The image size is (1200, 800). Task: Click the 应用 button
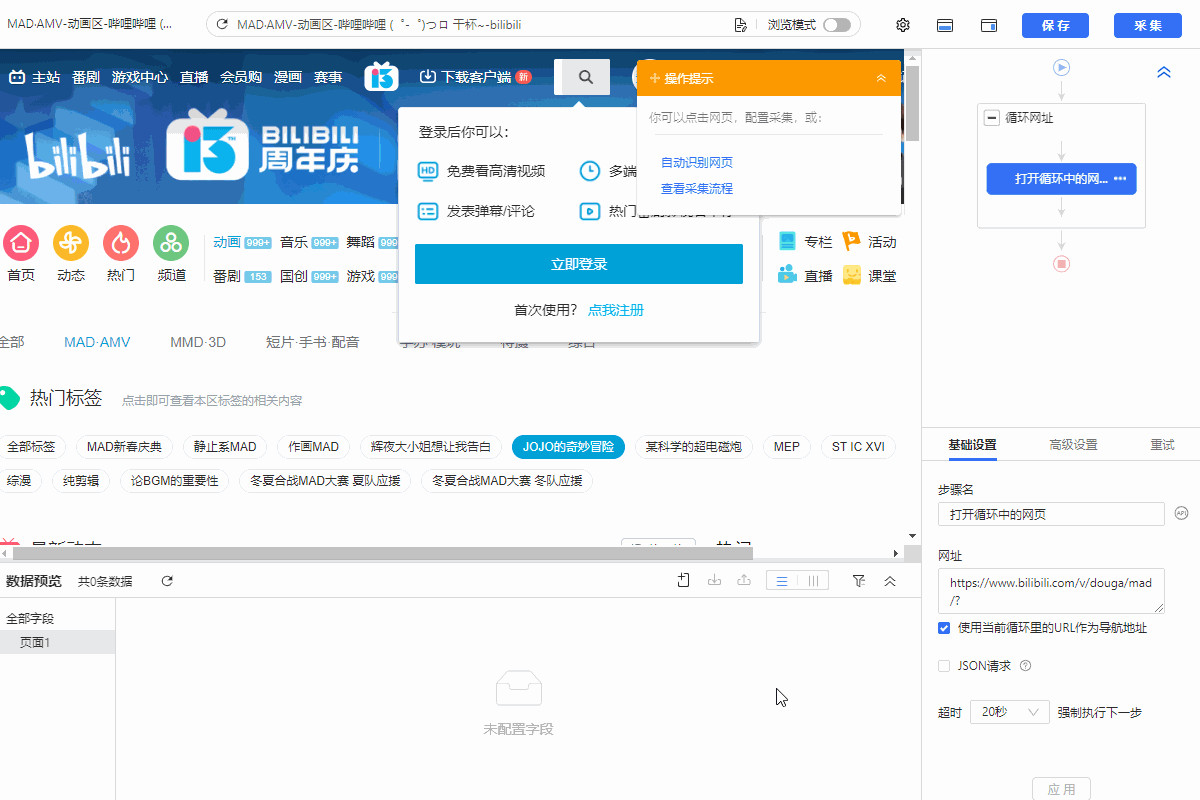click(1061, 789)
